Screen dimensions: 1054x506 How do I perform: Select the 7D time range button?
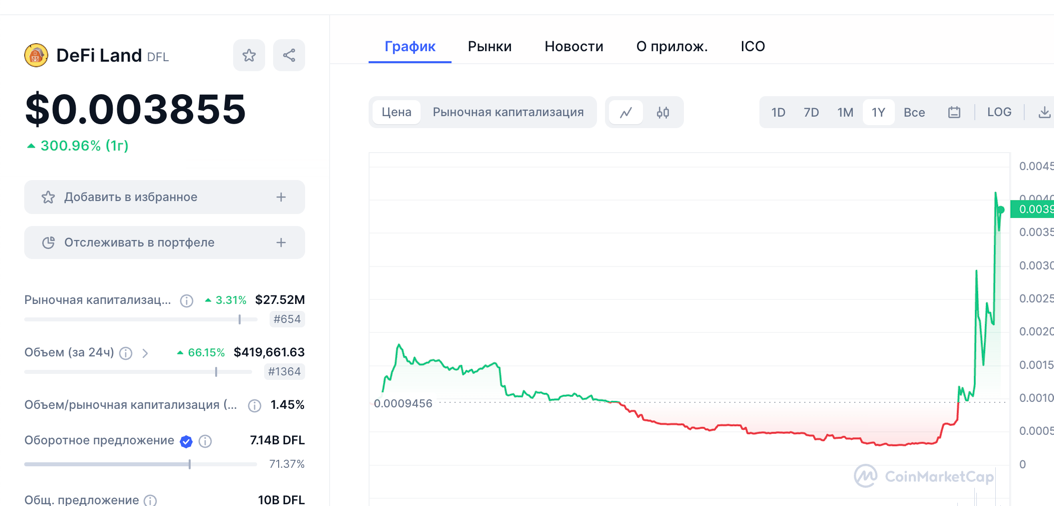point(811,113)
